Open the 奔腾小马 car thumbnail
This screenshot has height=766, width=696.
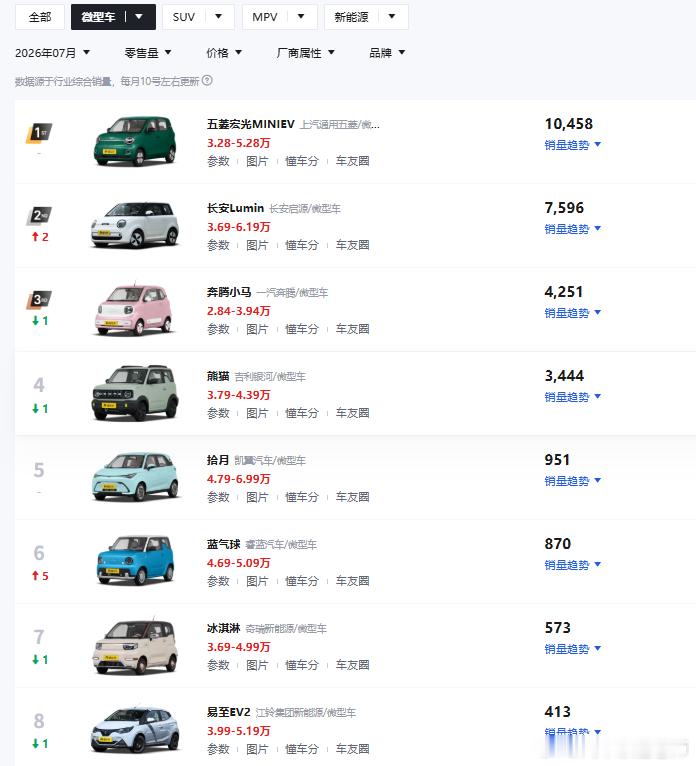point(134,309)
